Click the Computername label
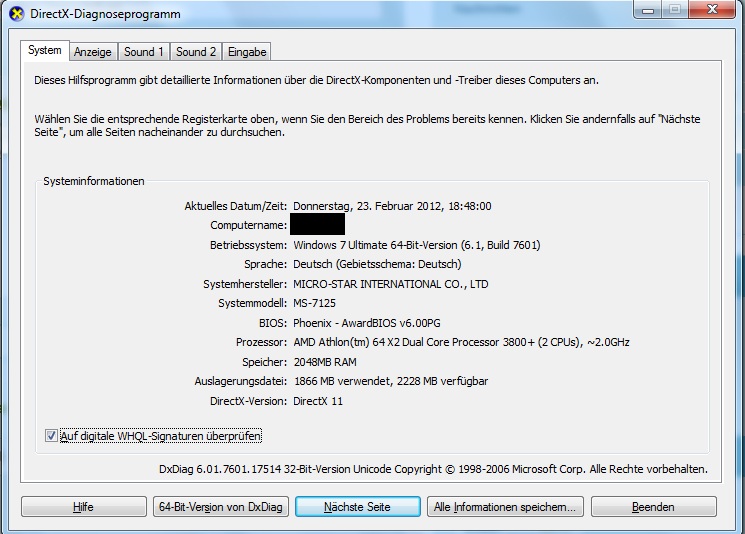Viewport: 745px width, 534px height. point(248,225)
